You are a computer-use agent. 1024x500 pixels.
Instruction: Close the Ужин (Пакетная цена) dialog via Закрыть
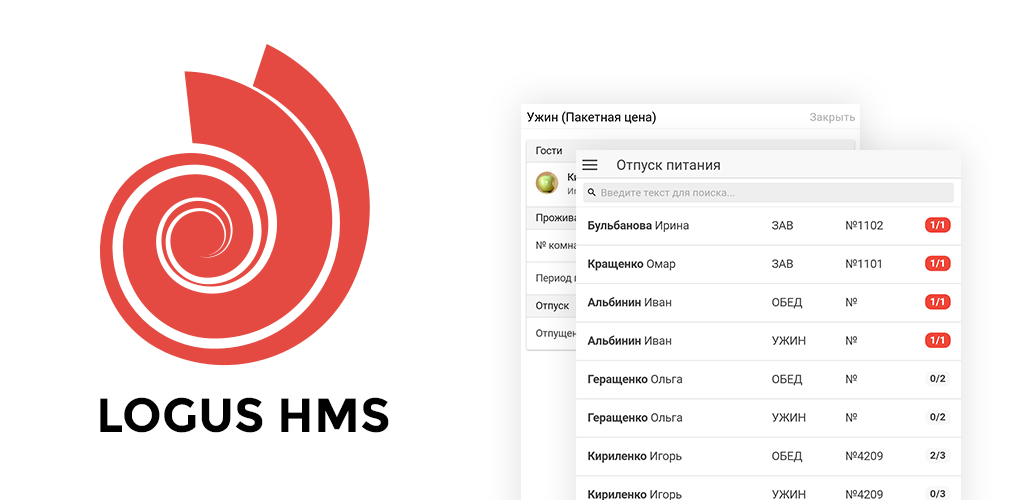click(832, 117)
